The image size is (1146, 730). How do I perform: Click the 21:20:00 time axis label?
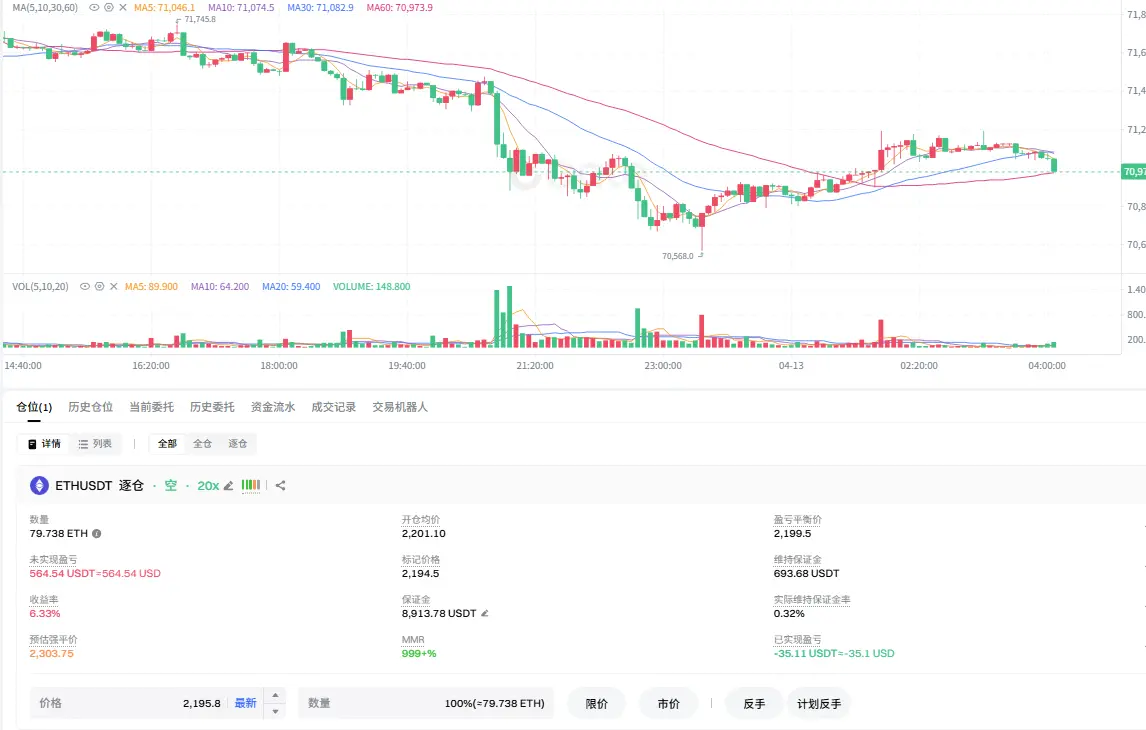coord(535,365)
